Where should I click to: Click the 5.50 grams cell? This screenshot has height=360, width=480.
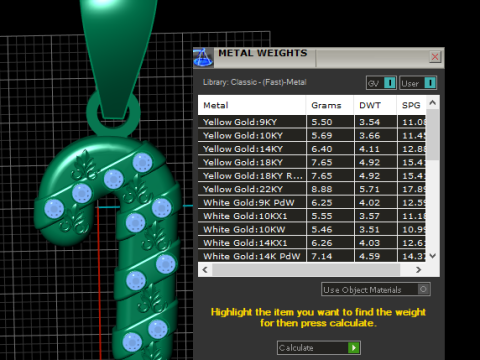330,122
